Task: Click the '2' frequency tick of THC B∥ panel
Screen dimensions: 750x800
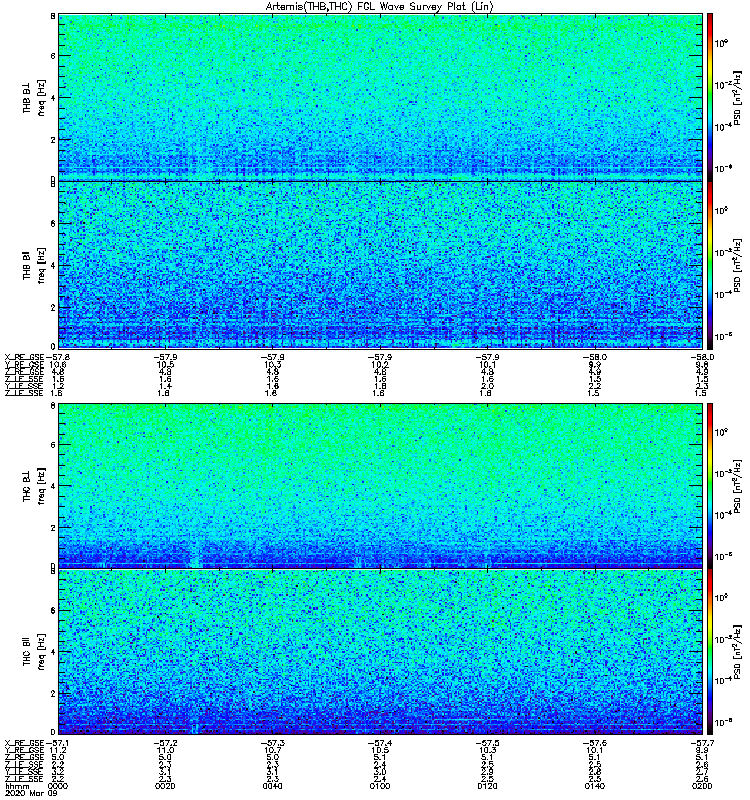Action: tap(53, 693)
